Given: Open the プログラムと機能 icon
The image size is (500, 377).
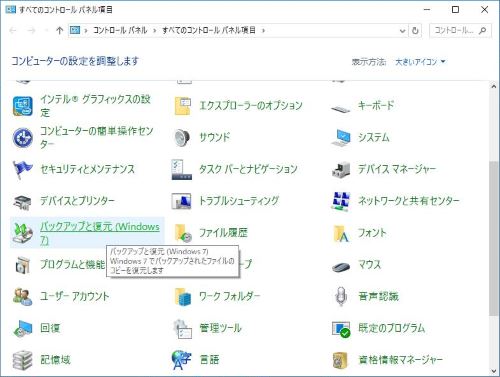Looking at the screenshot, I should tap(23, 265).
